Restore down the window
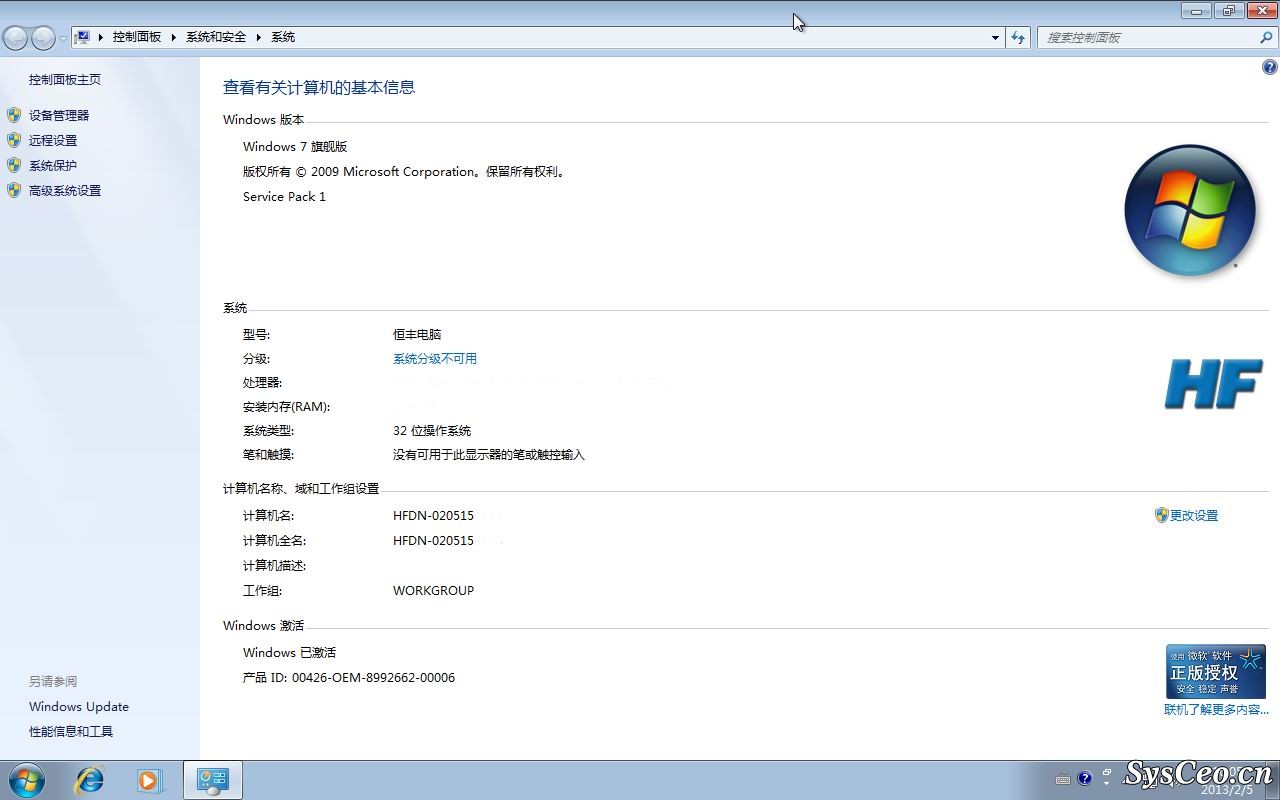1280x800 pixels. pyautogui.click(x=1228, y=11)
